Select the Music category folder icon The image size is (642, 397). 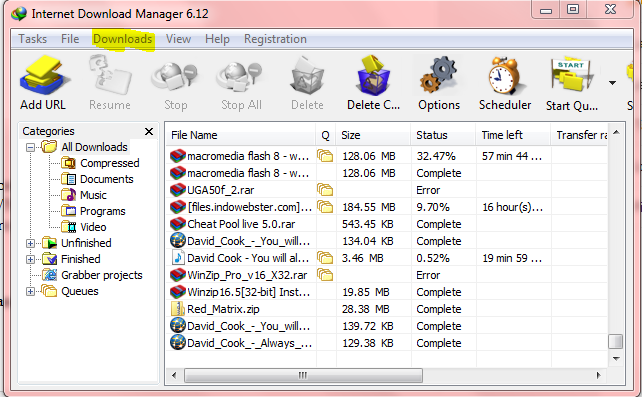coord(69,195)
